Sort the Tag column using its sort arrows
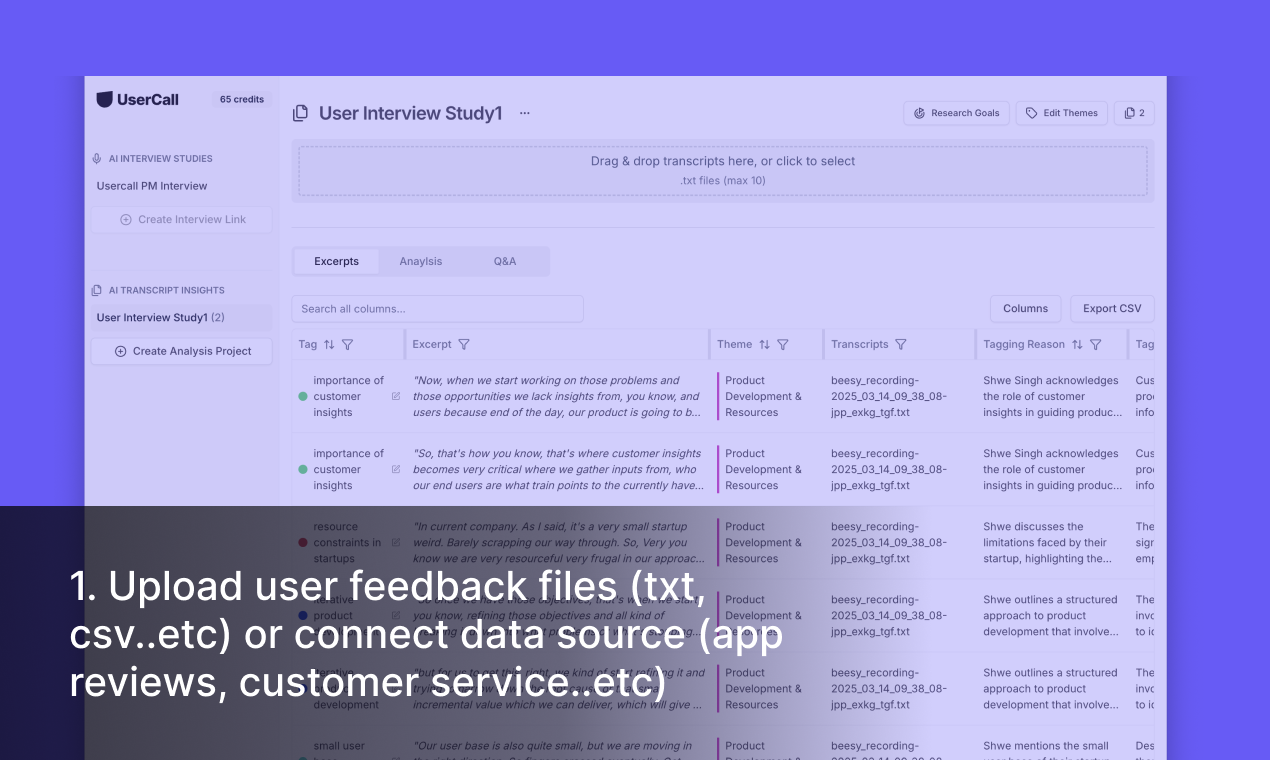 click(328, 344)
